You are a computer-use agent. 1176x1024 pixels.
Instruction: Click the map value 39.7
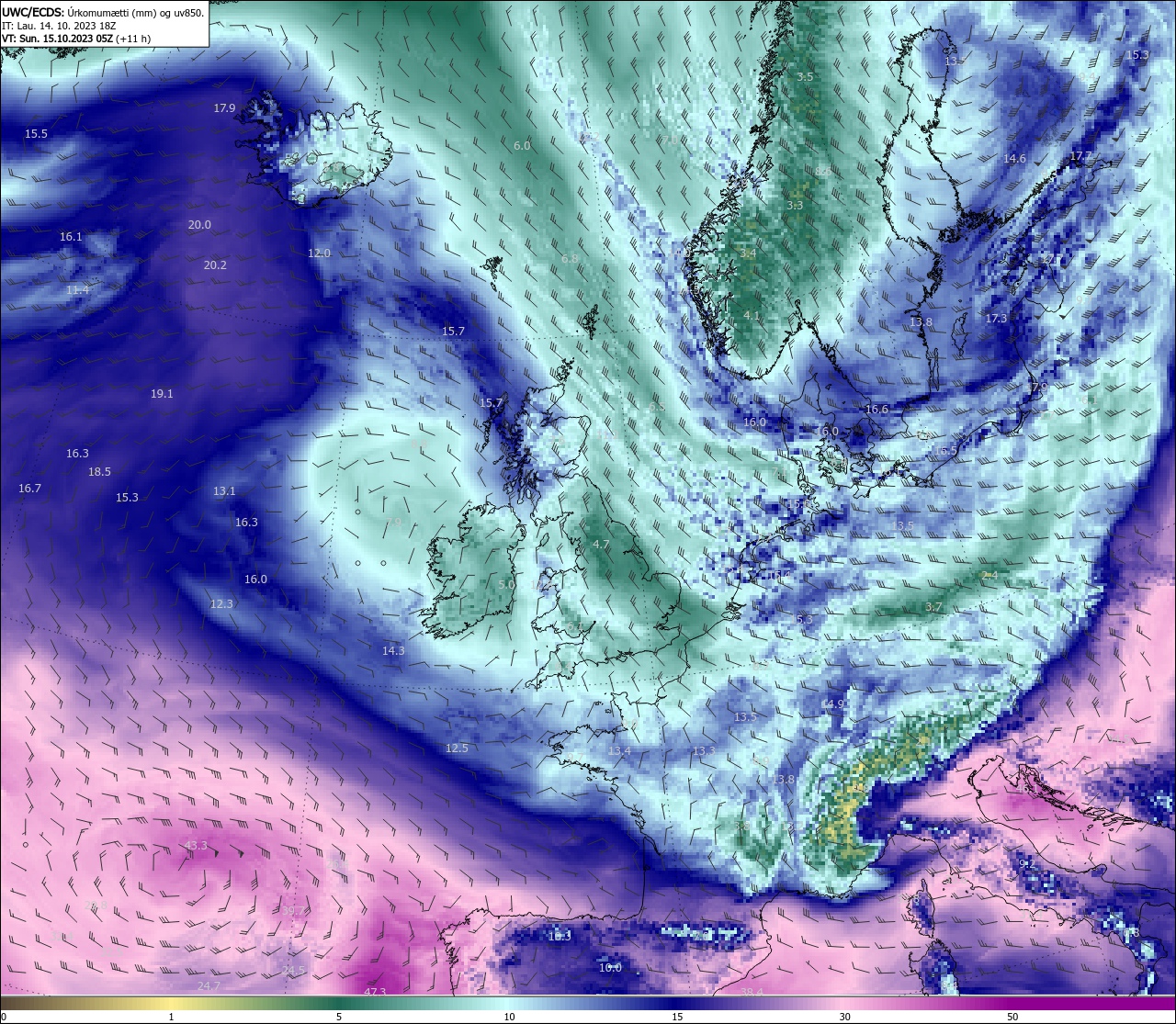point(293,911)
